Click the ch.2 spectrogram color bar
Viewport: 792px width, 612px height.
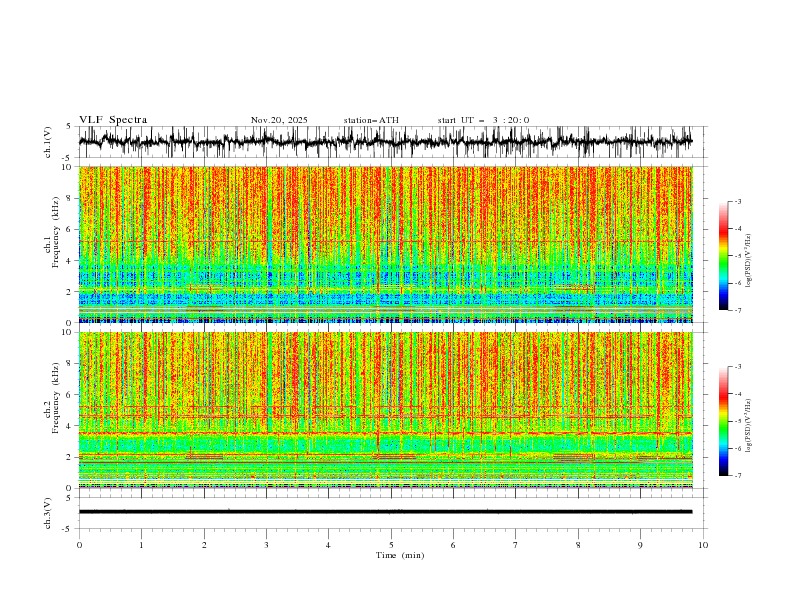(723, 421)
